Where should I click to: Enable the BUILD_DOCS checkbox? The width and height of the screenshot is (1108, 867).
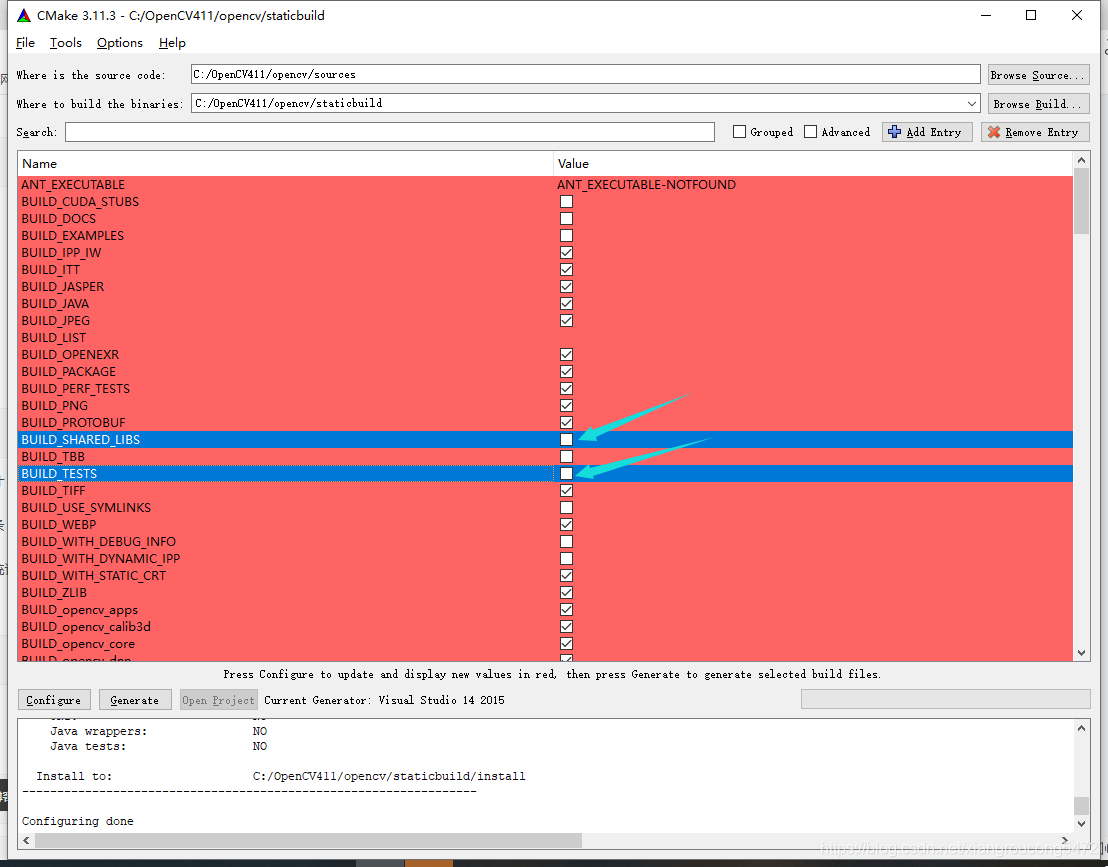coord(566,218)
